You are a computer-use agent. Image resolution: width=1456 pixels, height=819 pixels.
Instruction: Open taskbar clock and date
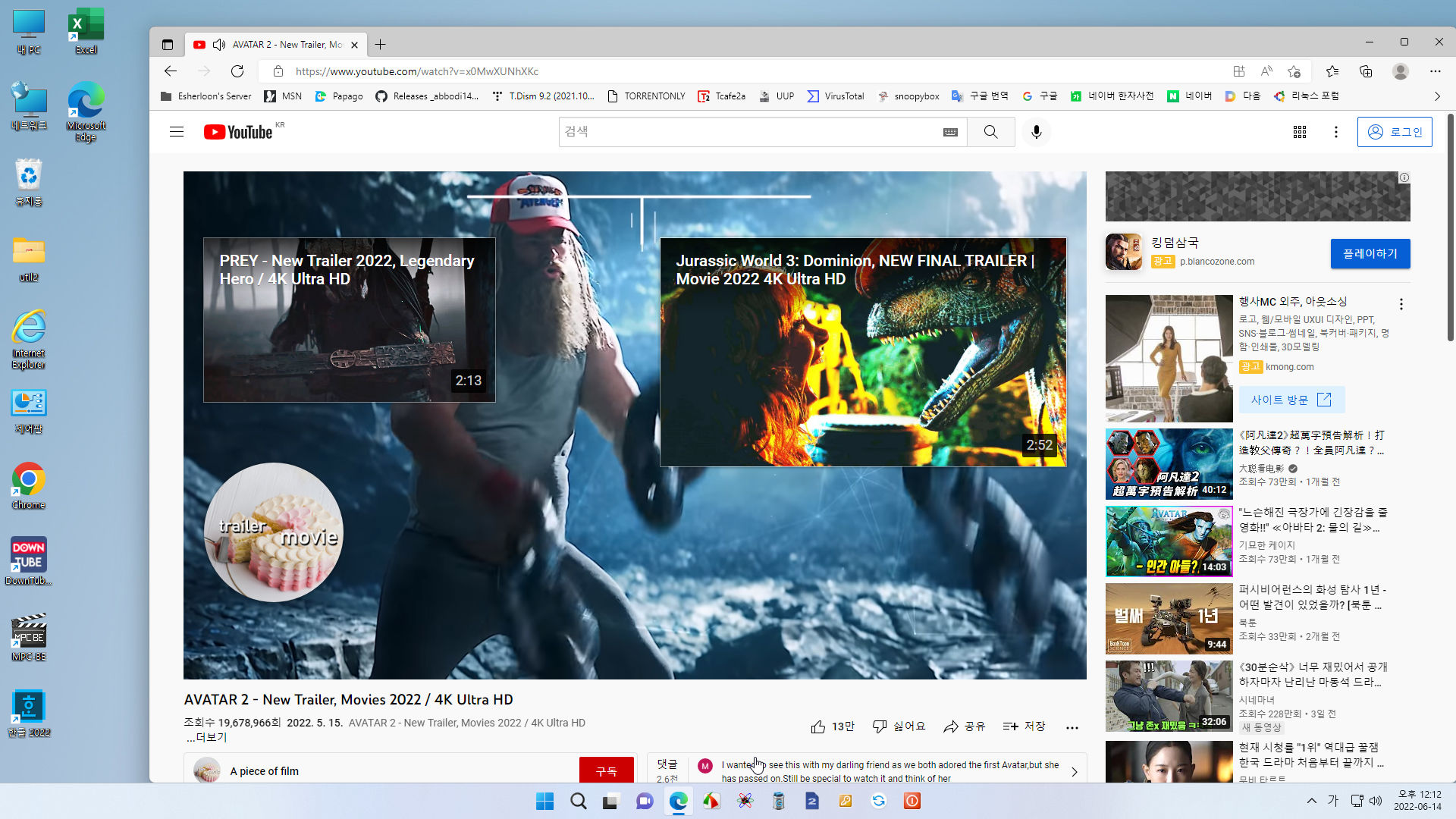point(1417,801)
